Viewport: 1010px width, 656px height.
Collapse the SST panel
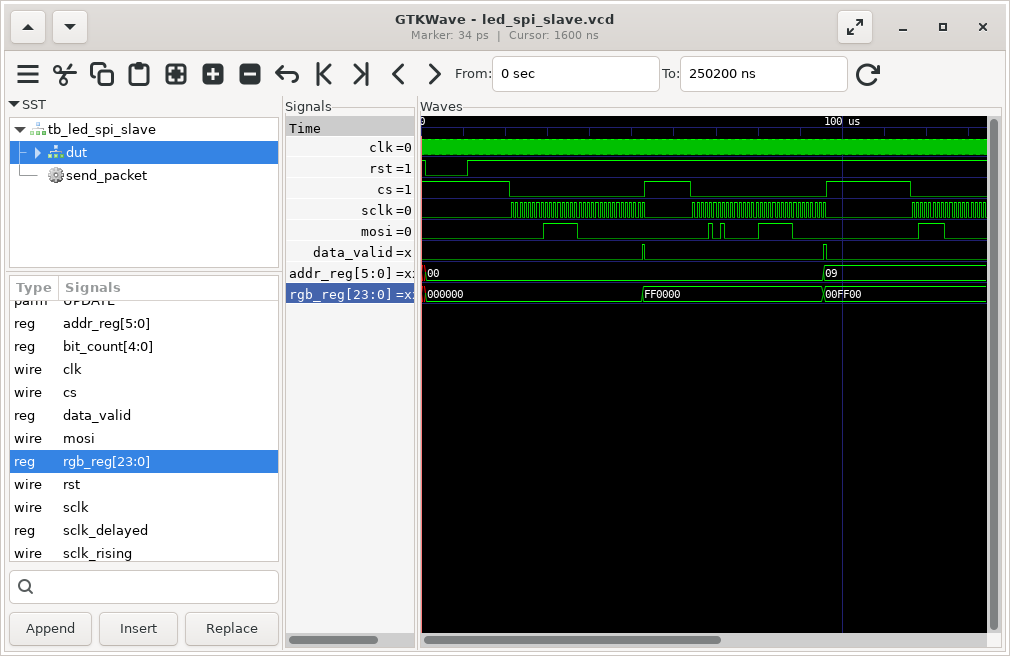[14, 104]
